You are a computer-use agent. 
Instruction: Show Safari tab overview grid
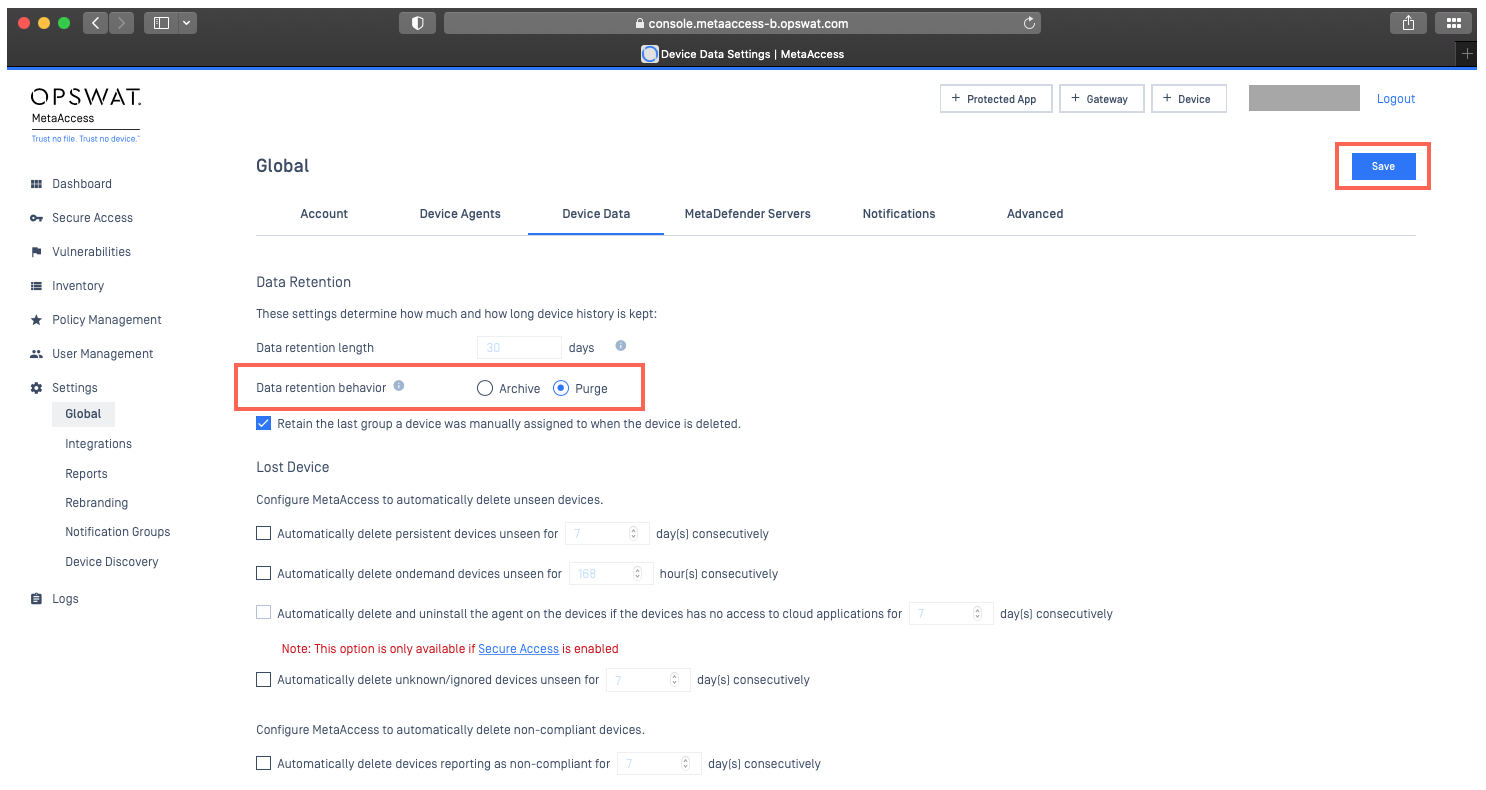coord(1455,23)
